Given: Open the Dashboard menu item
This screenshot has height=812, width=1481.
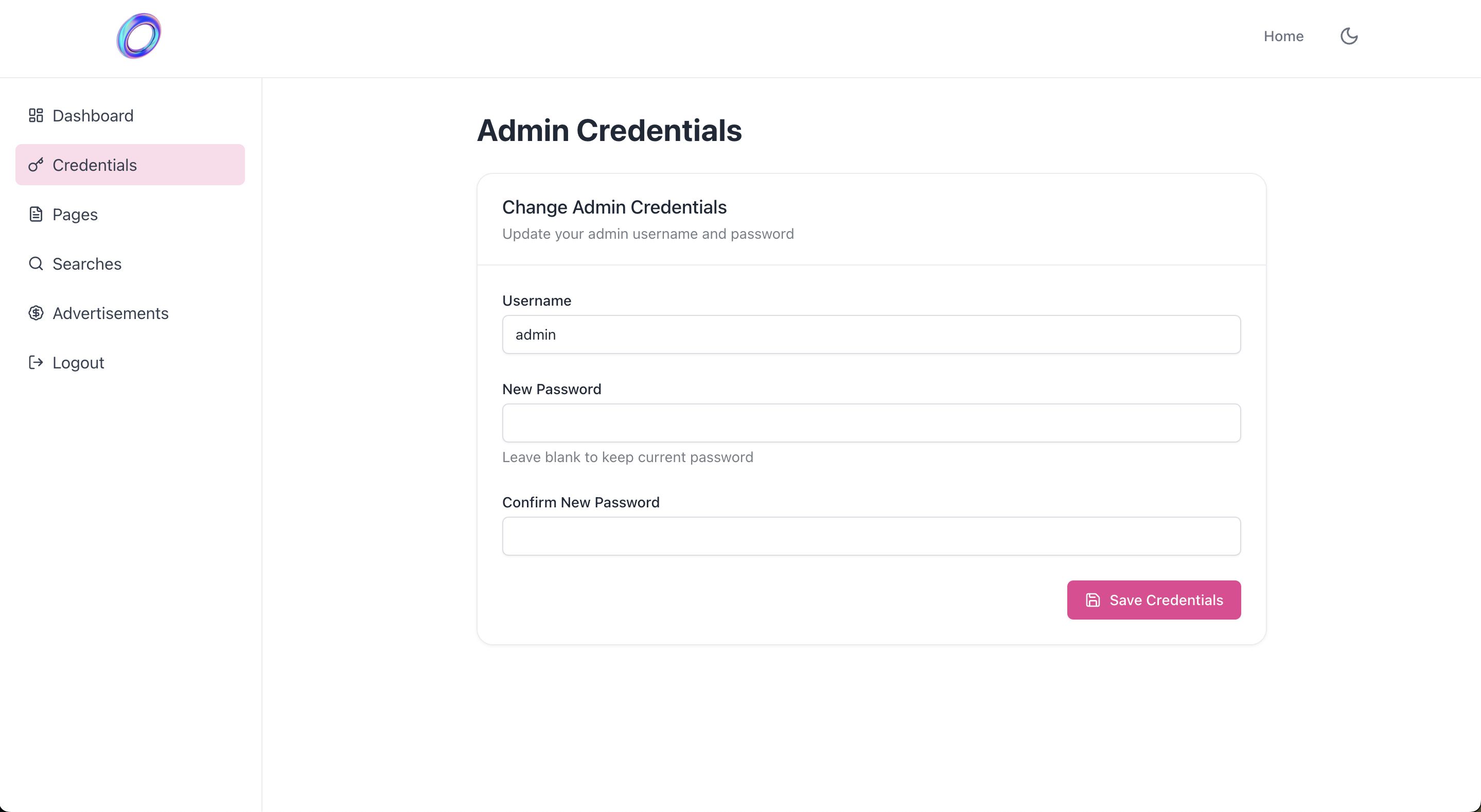Looking at the screenshot, I should (x=93, y=116).
